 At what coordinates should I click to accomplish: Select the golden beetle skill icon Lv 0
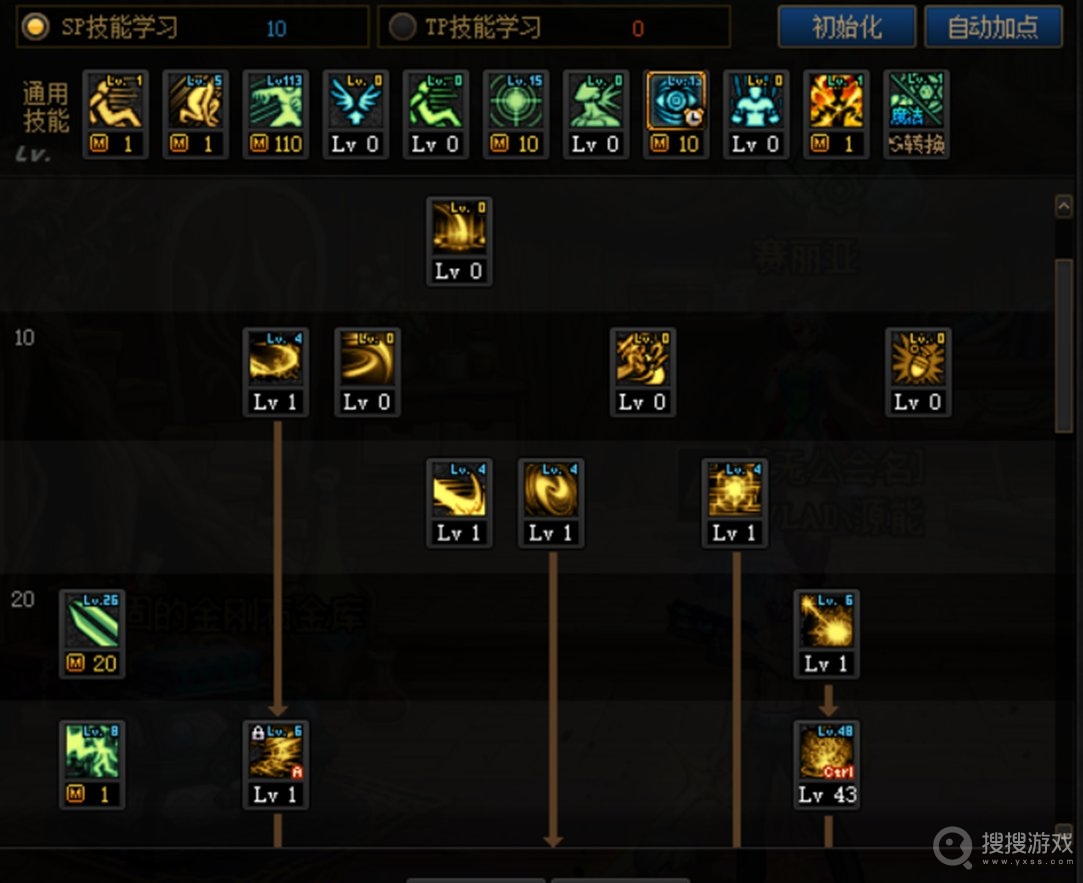tap(918, 372)
